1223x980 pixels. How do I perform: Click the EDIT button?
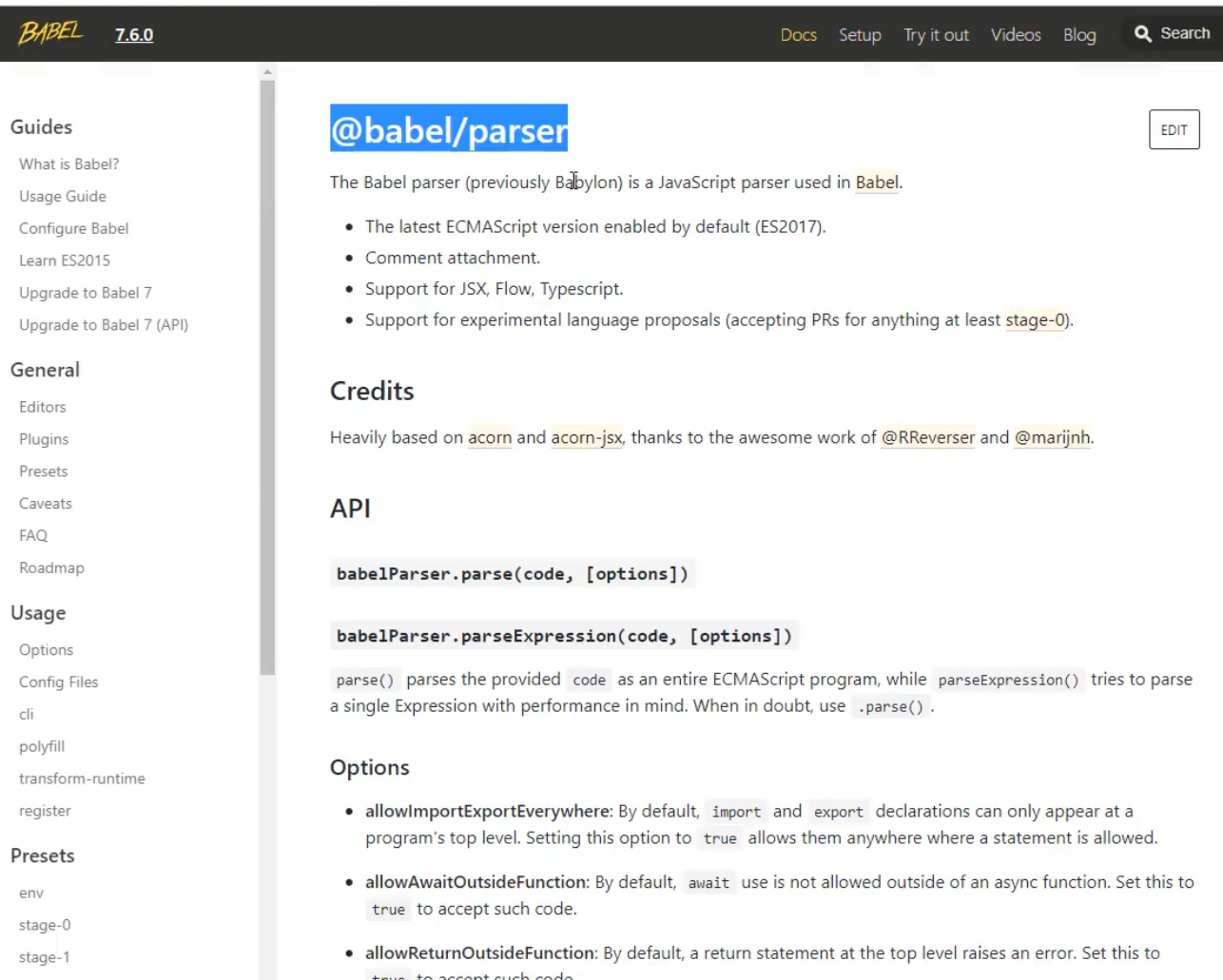point(1174,130)
